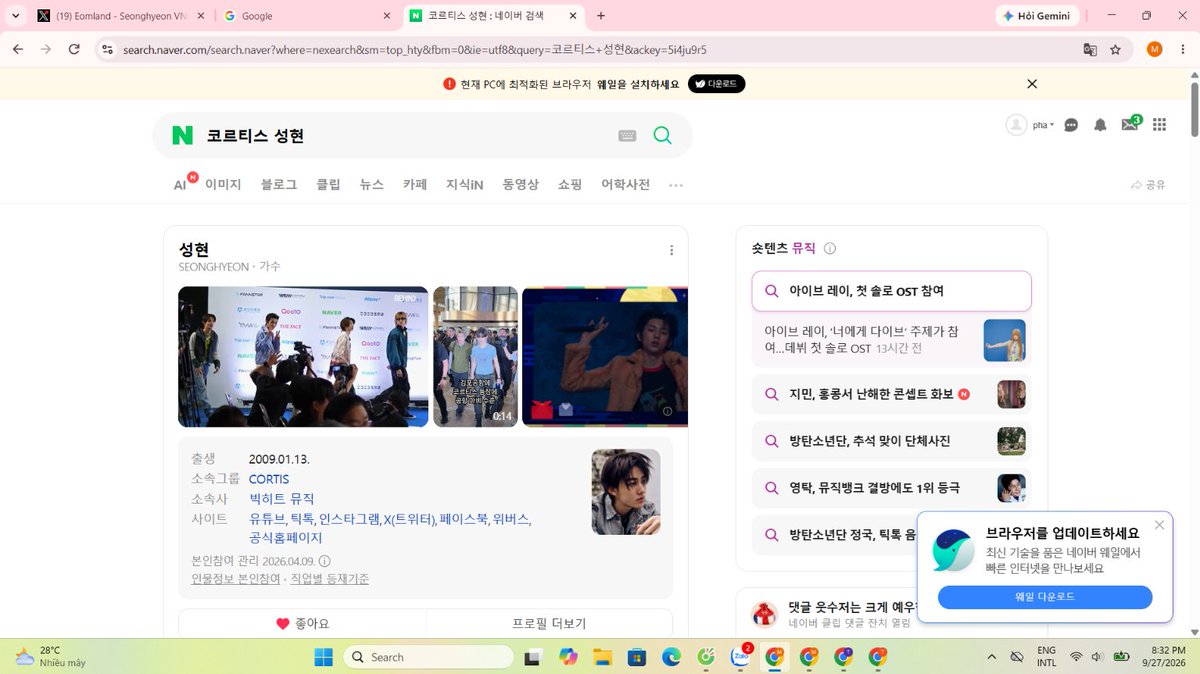
Task: Open Zalo app in taskbar
Action: 740,657
